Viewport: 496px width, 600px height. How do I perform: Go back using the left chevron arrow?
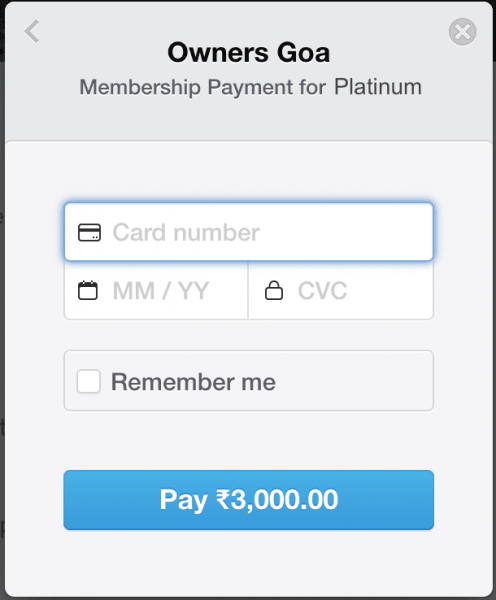(x=32, y=31)
